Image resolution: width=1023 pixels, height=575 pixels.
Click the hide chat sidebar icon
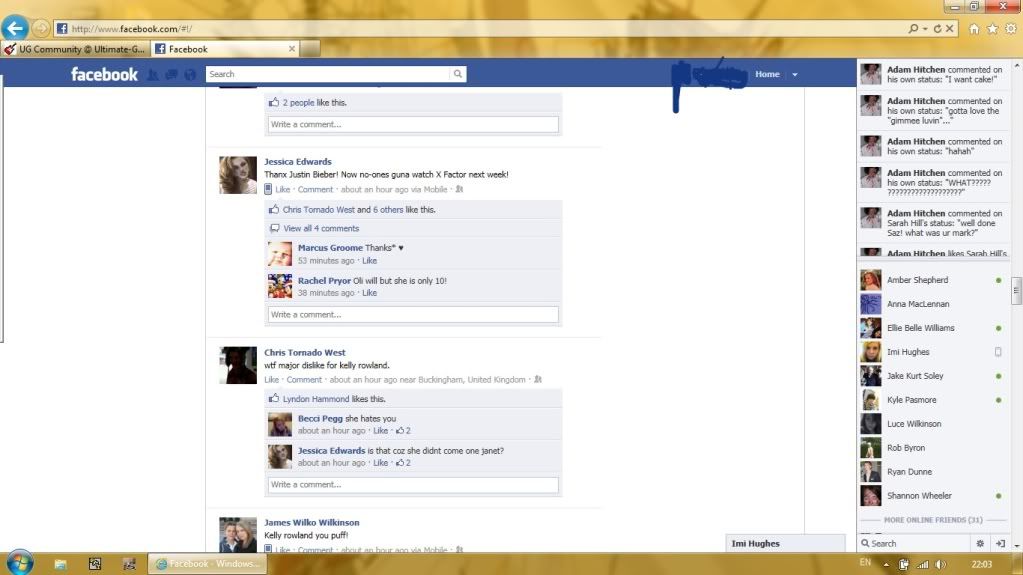click(x=1000, y=543)
